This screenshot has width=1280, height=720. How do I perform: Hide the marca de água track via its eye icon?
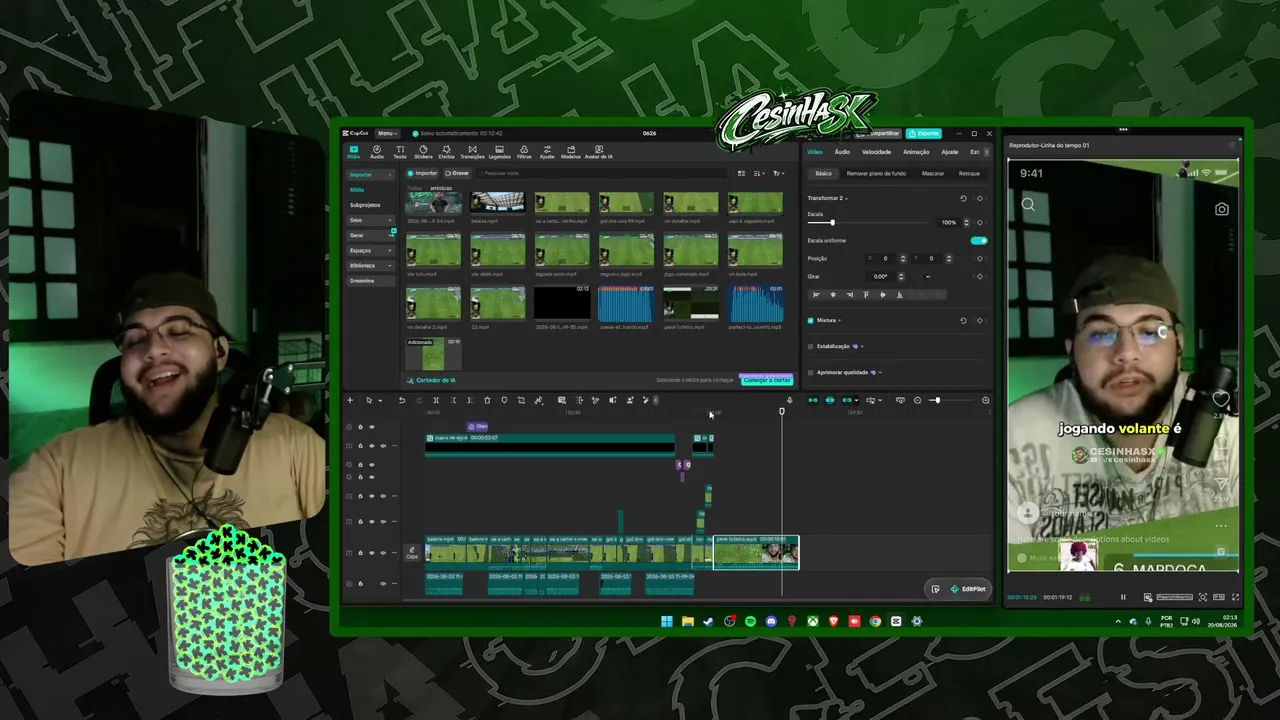coord(372,445)
